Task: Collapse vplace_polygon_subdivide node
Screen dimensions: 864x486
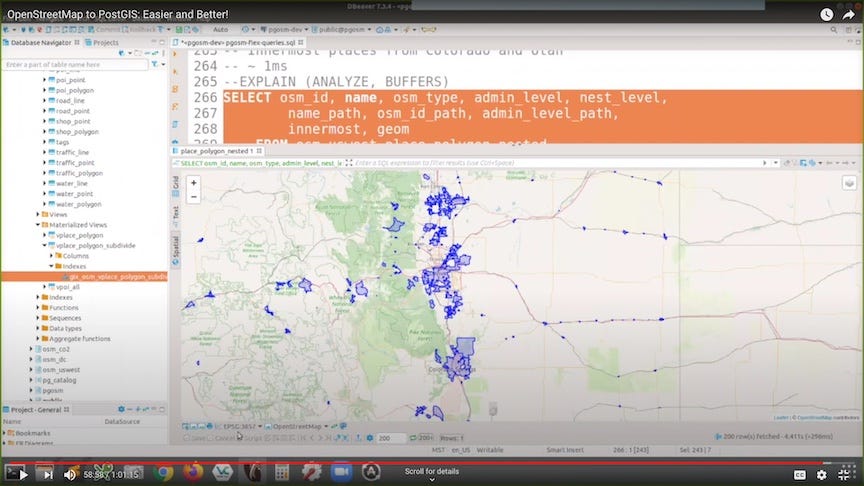Action: [45, 246]
